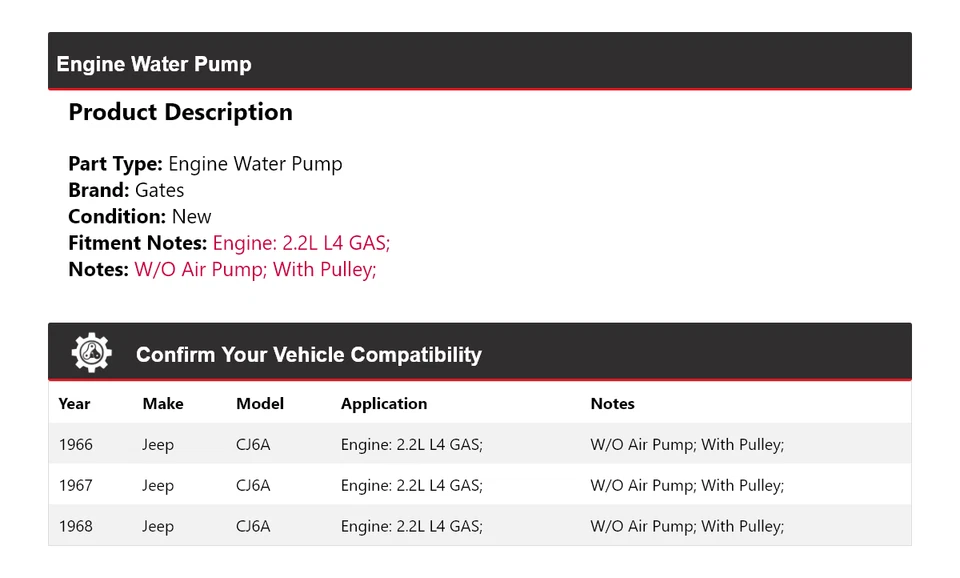Click the Confirm Your Vehicle Compatibility heading
Image resolution: width=960 pixels, height=578 pixels.
(308, 355)
